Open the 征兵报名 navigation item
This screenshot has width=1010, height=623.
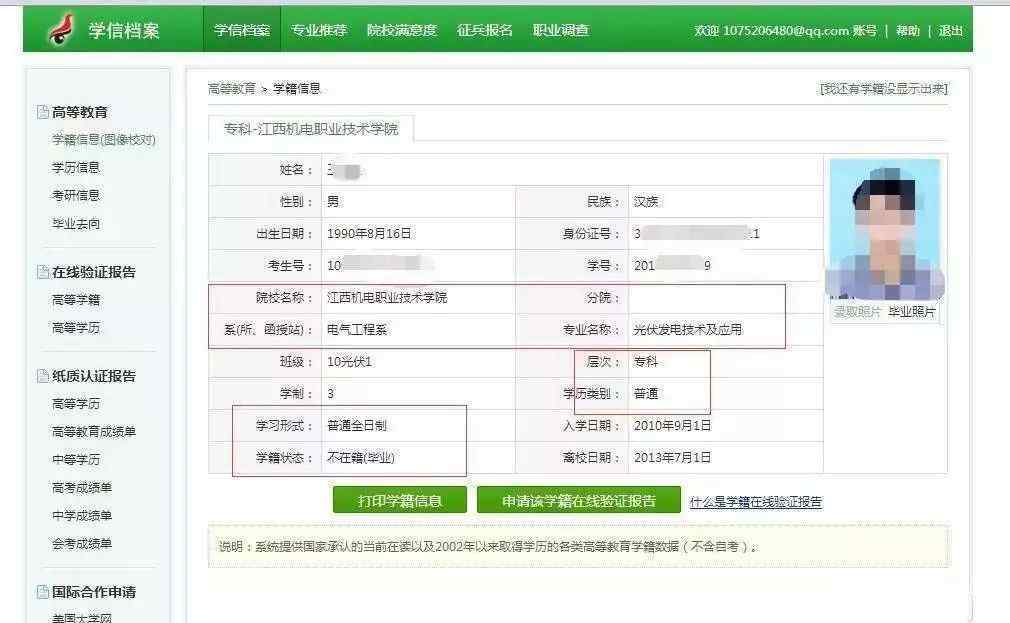(484, 30)
